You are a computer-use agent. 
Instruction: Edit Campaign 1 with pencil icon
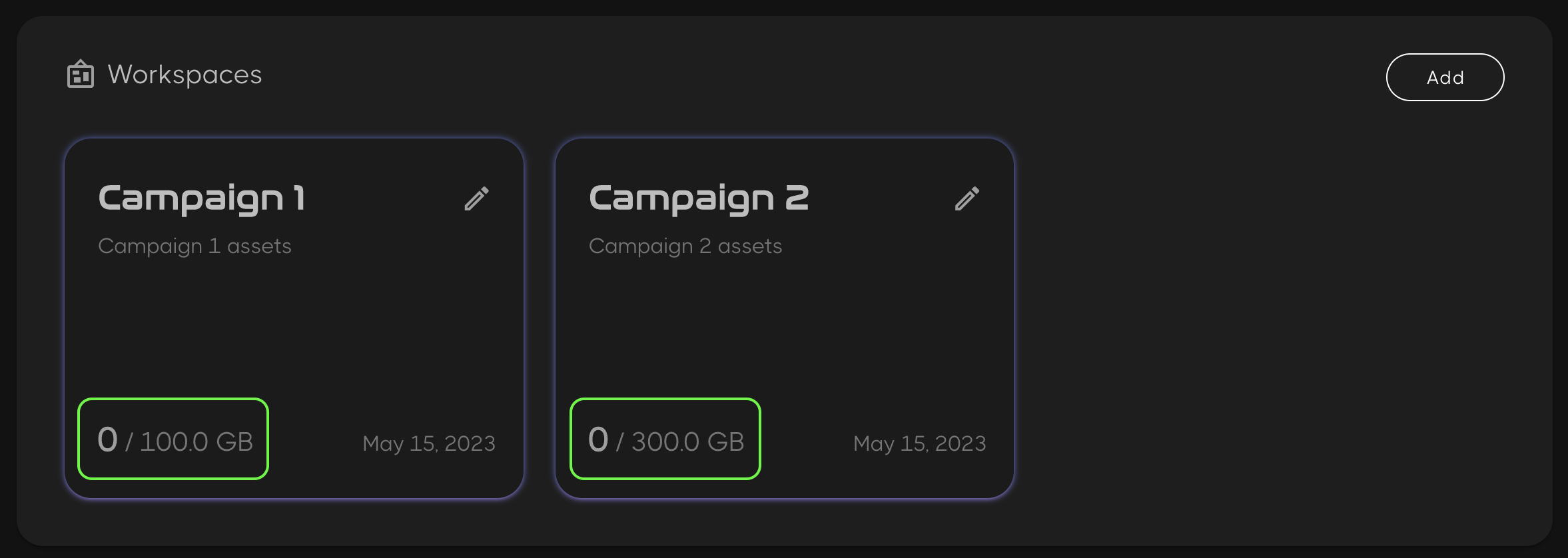pyautogui.click(x=477, y=198)
